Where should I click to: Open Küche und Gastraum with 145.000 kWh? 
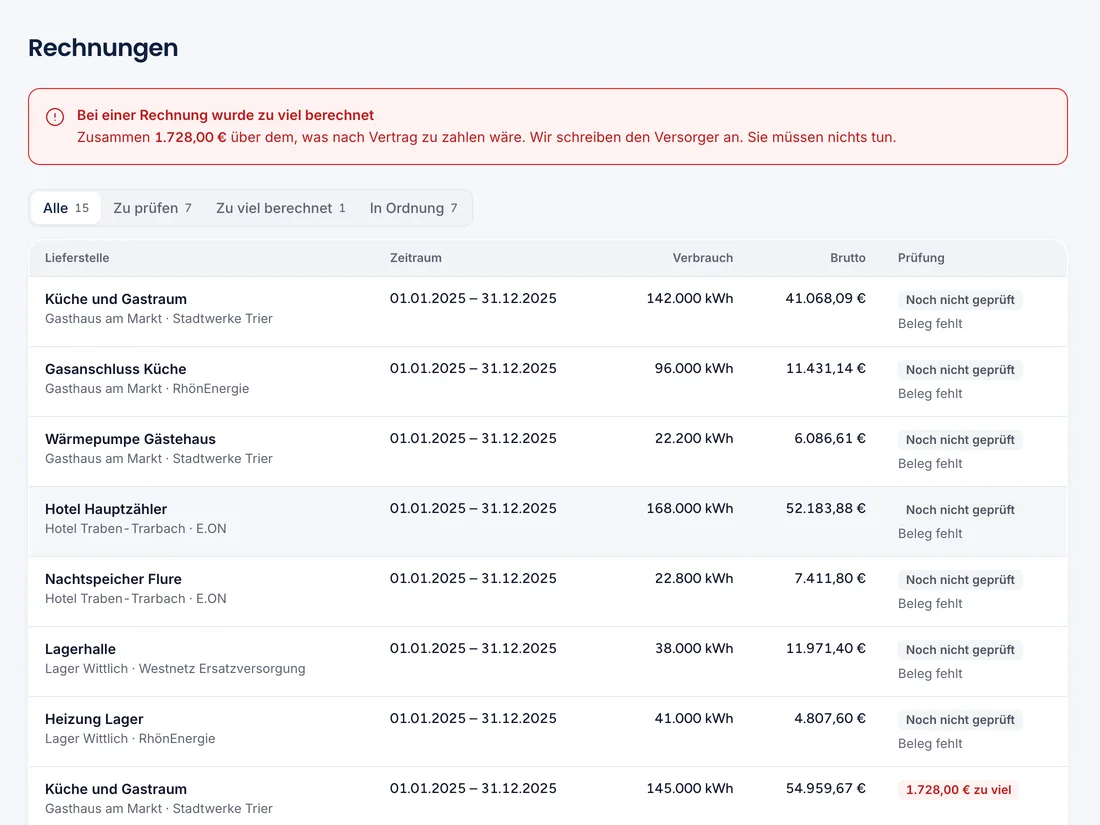pyautogui.click(x=548, y=796)
